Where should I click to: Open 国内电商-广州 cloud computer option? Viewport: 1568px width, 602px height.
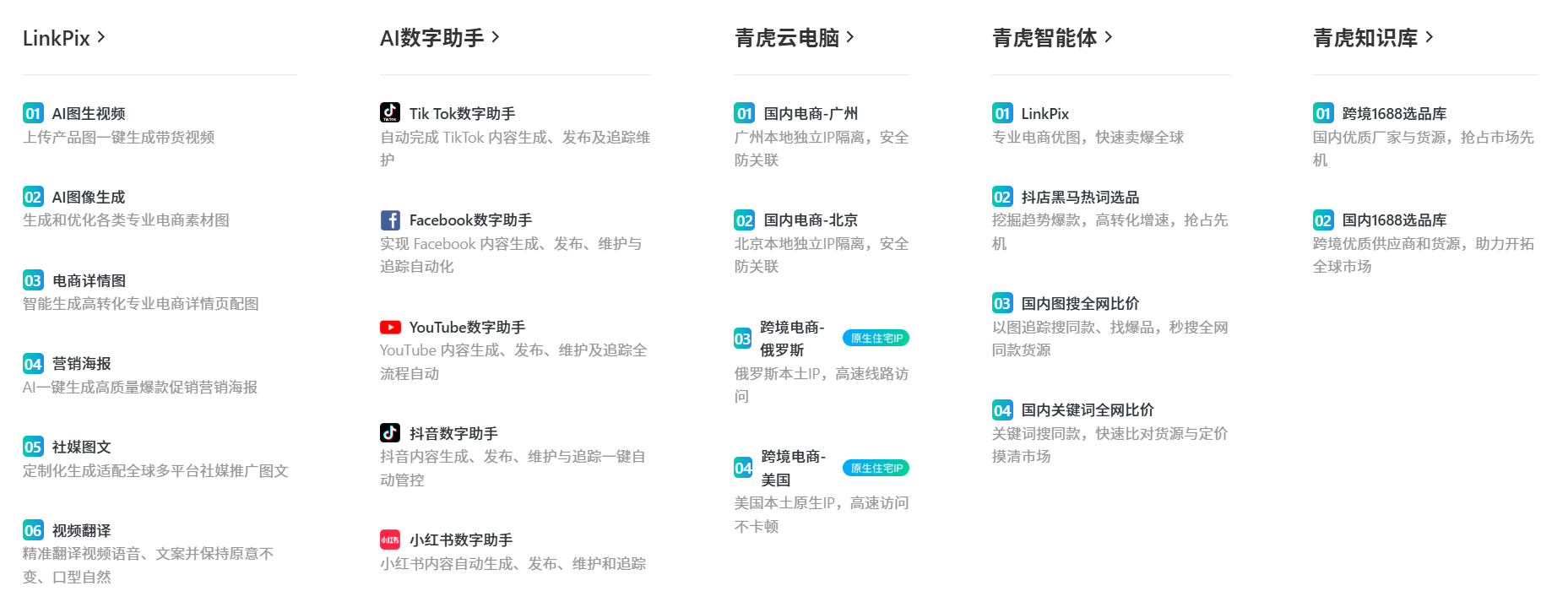[810, 113]
